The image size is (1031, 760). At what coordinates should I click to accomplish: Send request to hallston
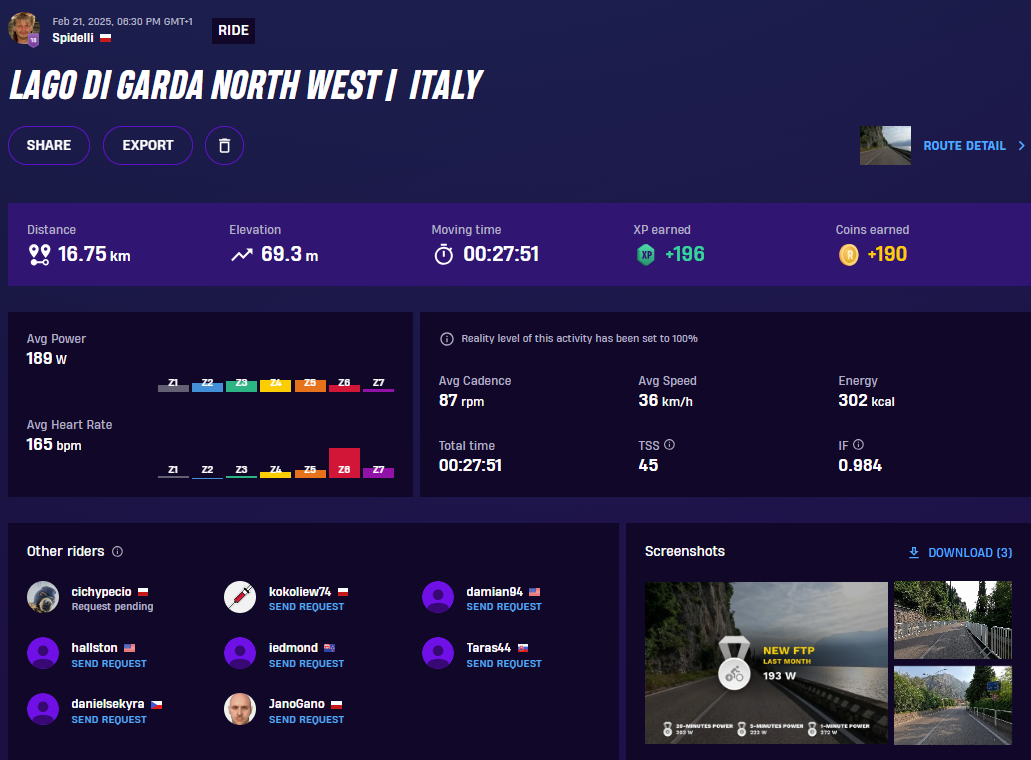pyautogui.click(x=109, y=664)
